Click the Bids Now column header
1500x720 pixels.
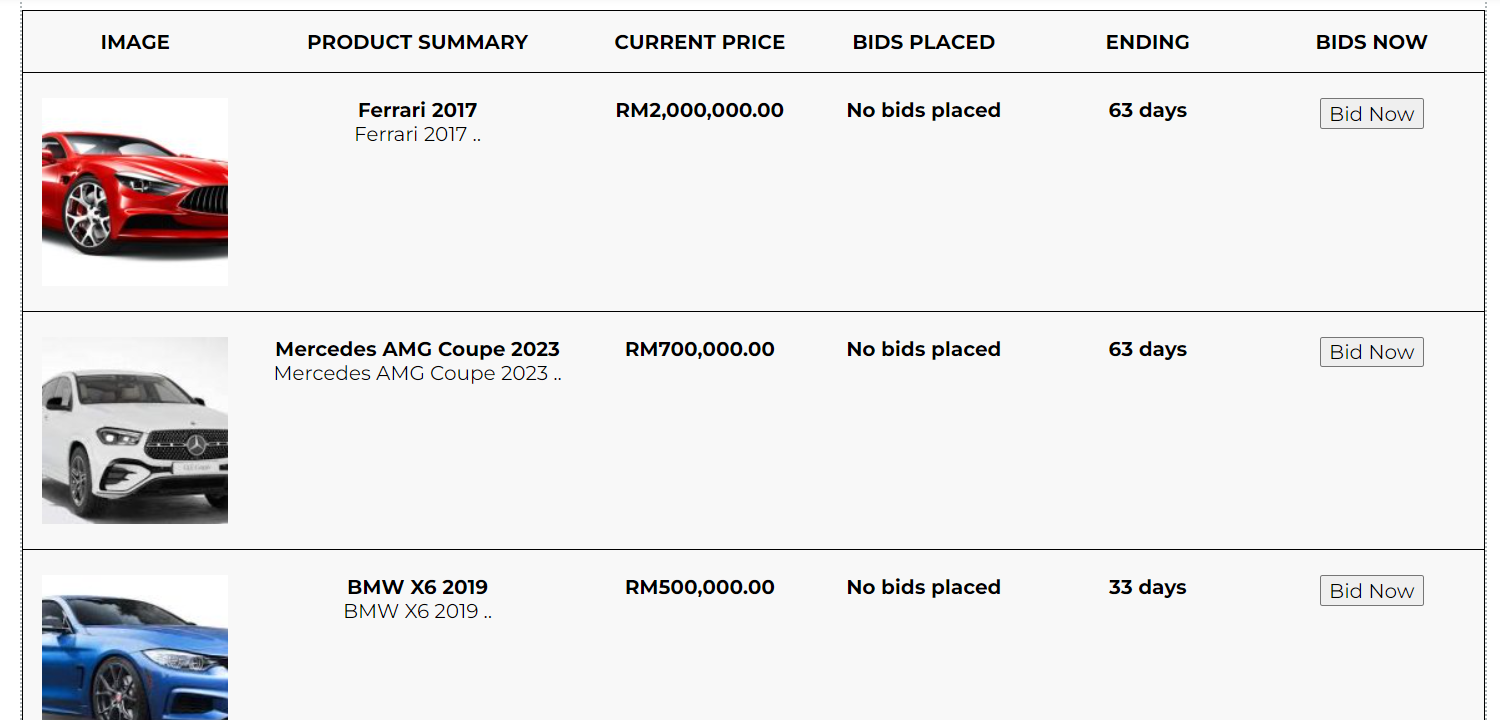(1371, 42)
